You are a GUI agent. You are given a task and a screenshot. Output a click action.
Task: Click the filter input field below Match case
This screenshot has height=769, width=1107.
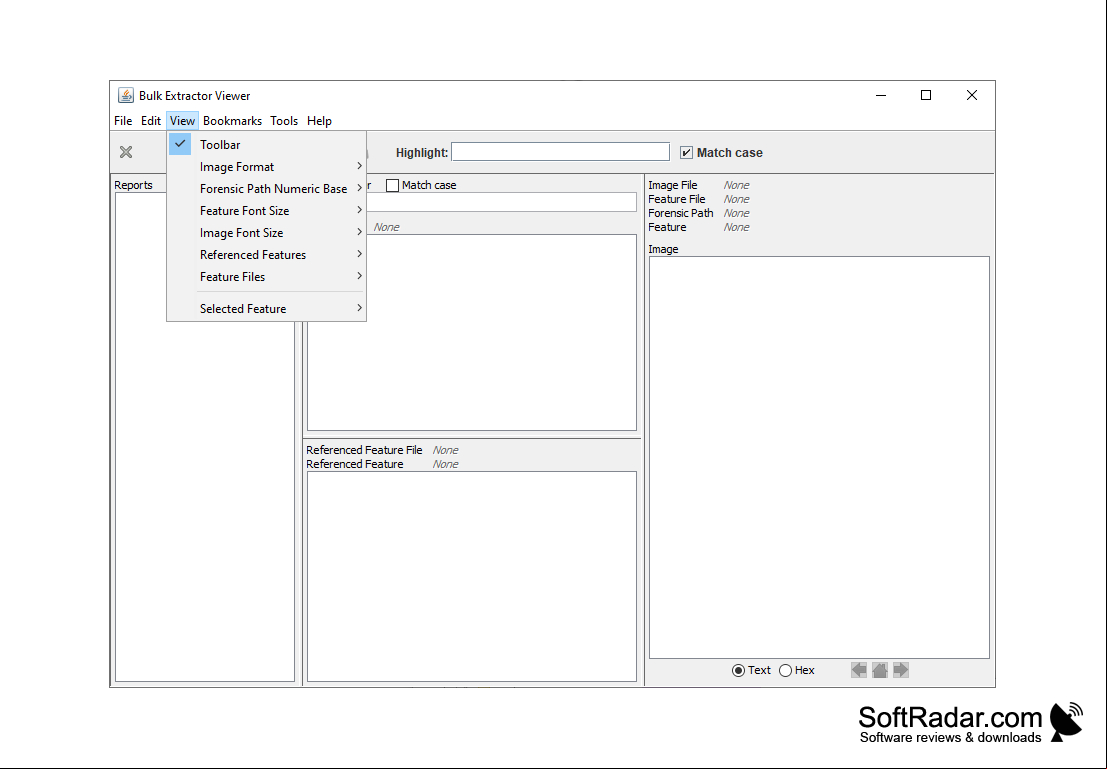coord(501,202)
